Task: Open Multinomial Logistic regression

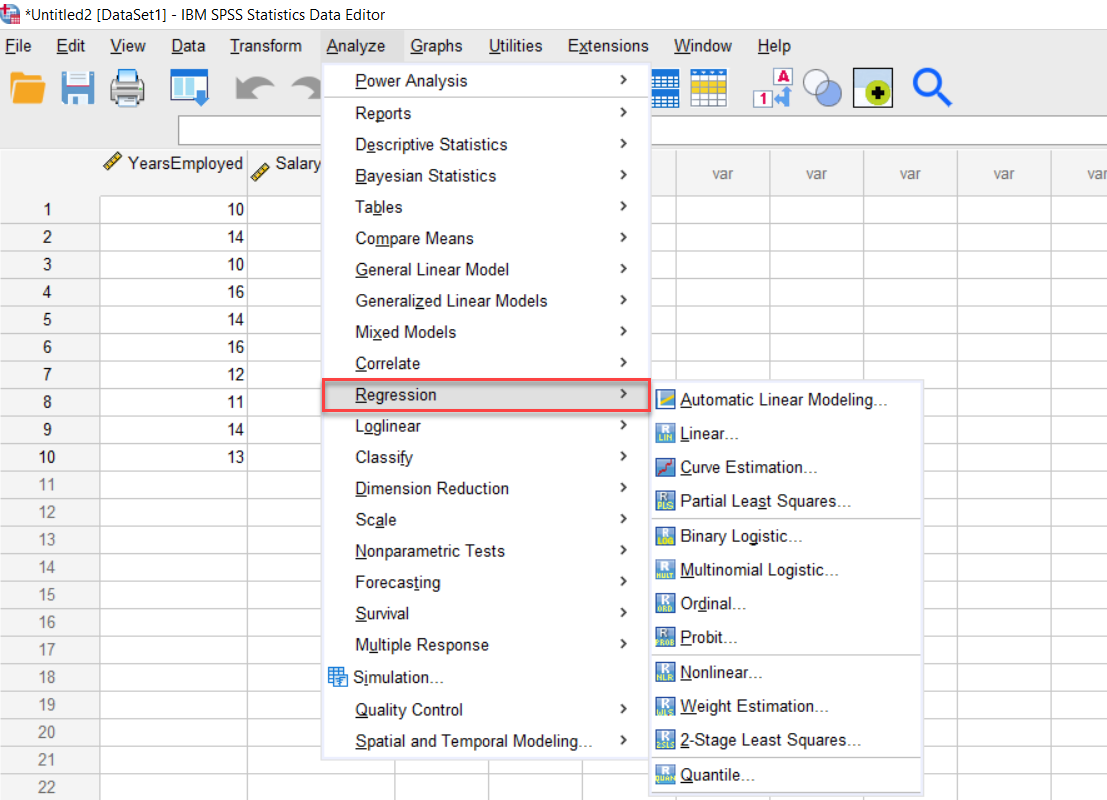Action: click(x=786, y=570)
